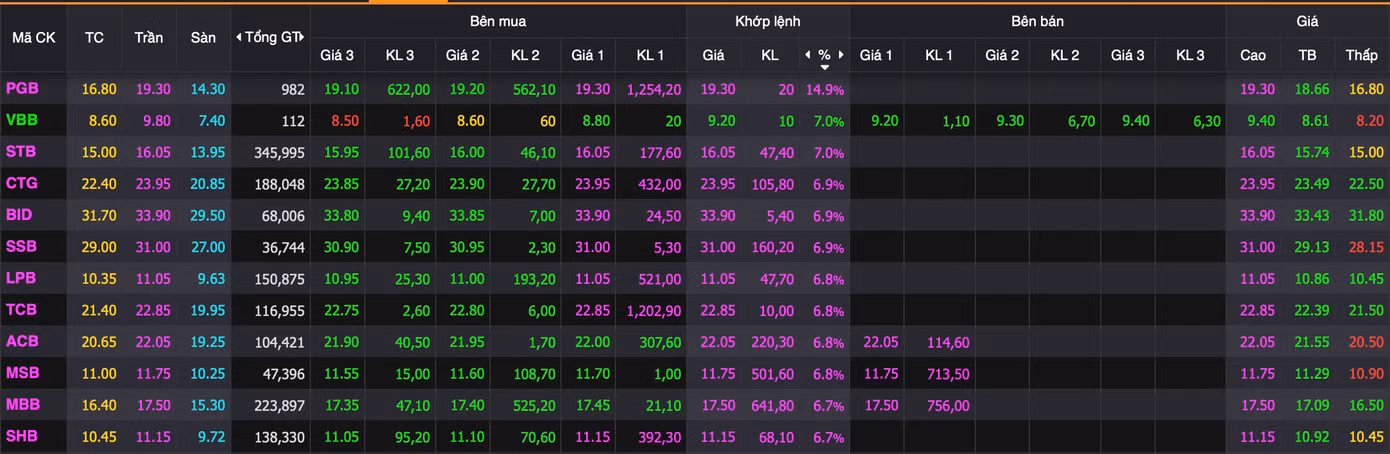Image resolution: width=1390 pixels, height=454 pixels.
Task: Click Thấp header in Giá group
Action: click(x=1361, y=55)
